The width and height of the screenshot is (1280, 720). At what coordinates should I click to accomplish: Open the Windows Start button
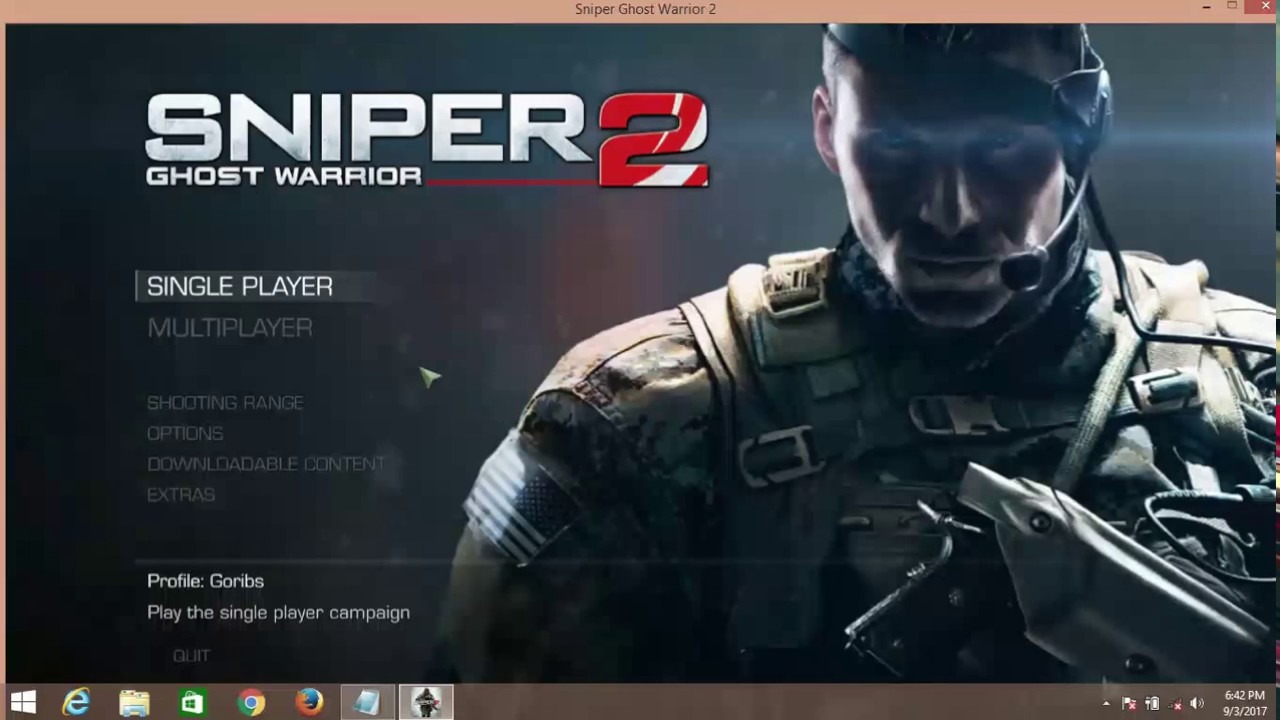[x=23, y=703]
